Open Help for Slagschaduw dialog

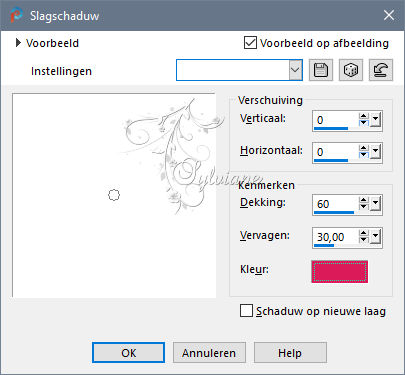(290, 353)
